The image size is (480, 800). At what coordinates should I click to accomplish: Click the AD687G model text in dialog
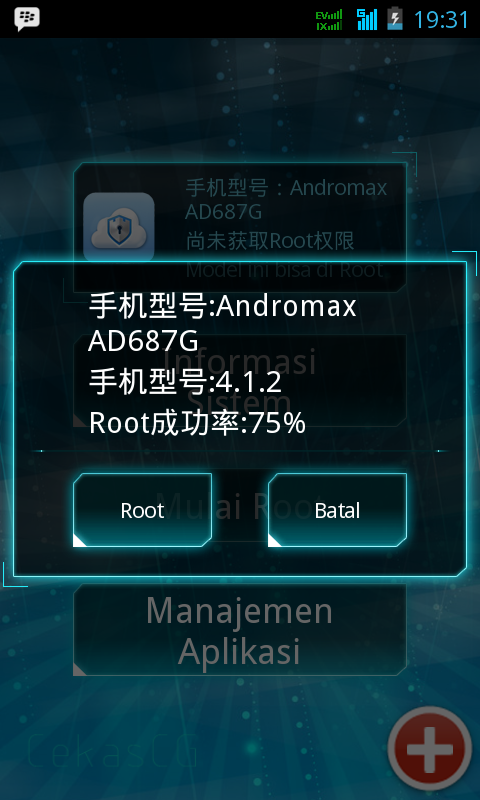[x=143, y=342]
